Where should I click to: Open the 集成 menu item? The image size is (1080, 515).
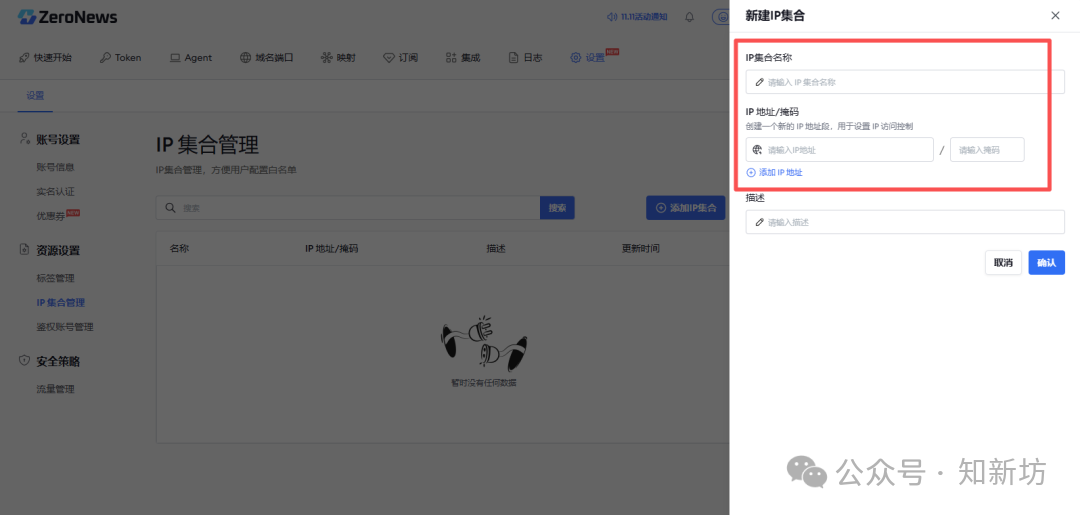(463, 58)
